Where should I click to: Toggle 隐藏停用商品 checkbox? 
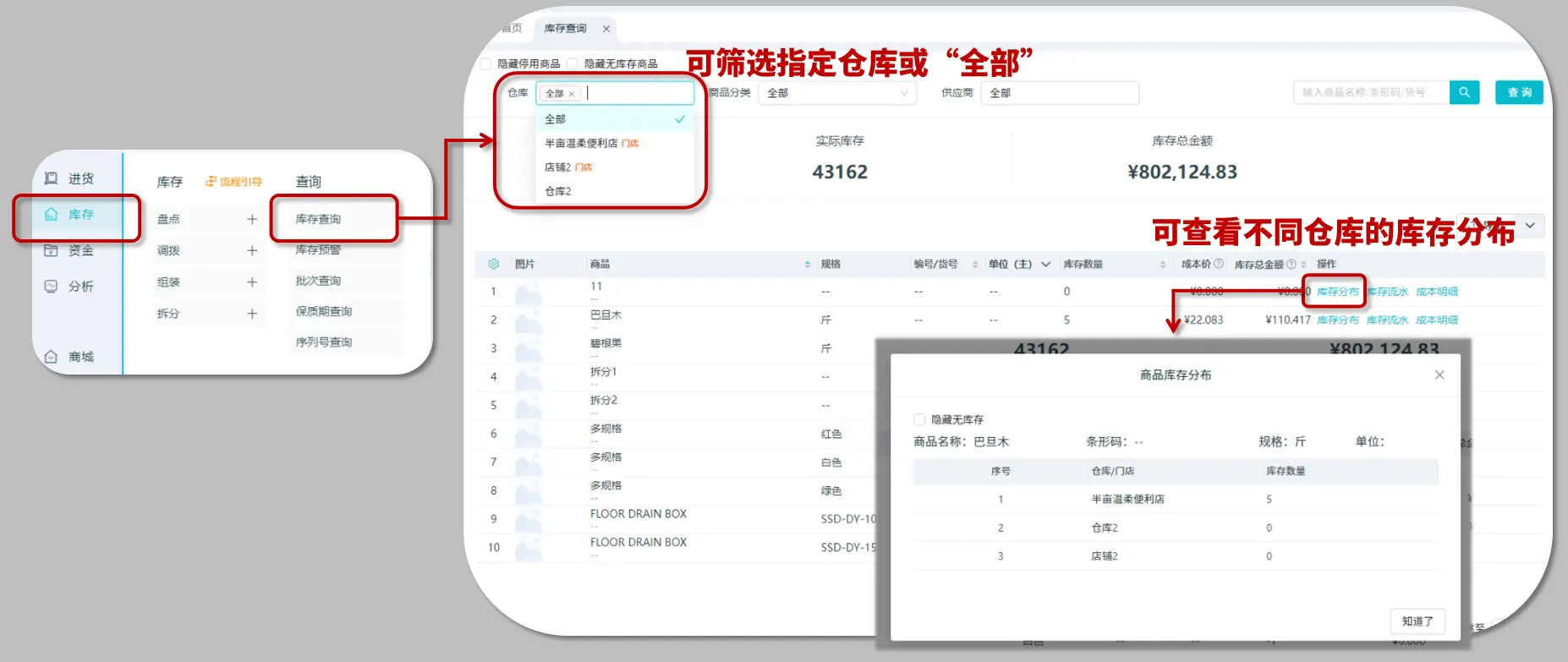click(486, 63)
